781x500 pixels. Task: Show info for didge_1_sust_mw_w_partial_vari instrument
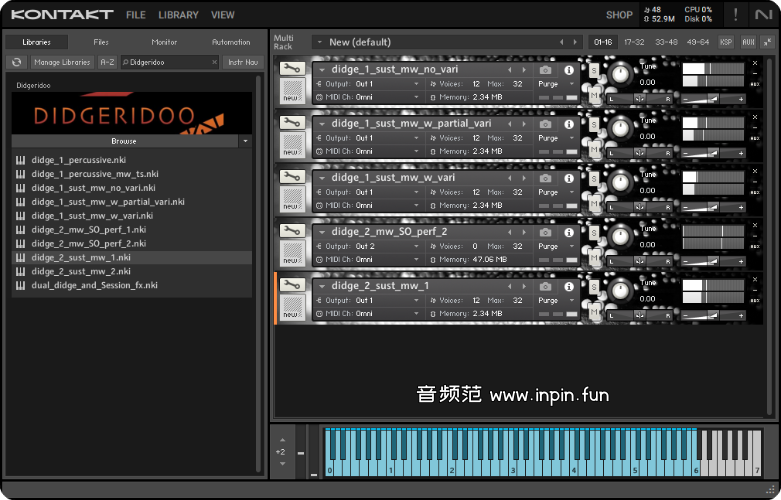click(x=569, y=124)
